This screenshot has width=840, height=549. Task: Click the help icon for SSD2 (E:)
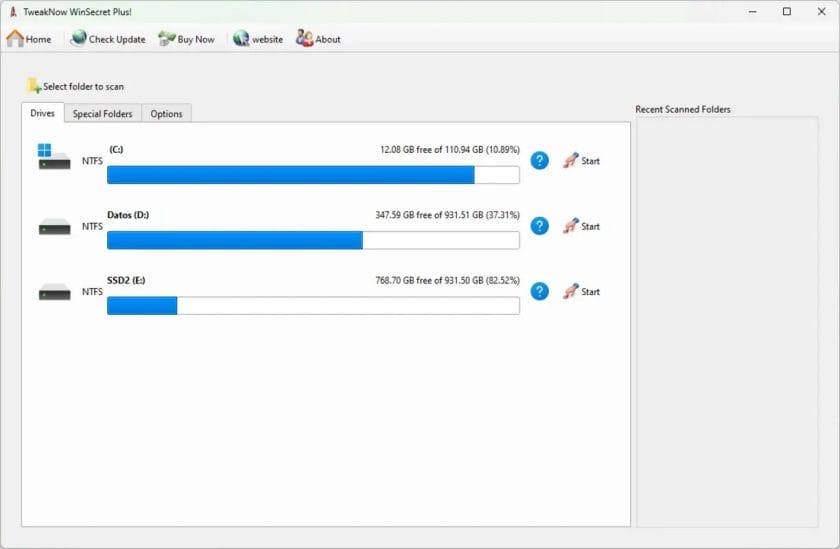coord(539,291)
